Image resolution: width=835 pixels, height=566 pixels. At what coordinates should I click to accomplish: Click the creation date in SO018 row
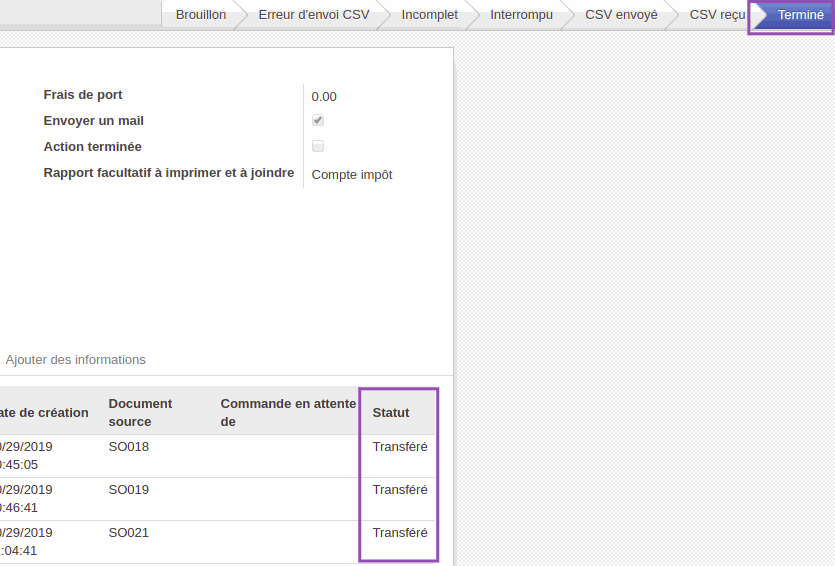coord(26,456)
